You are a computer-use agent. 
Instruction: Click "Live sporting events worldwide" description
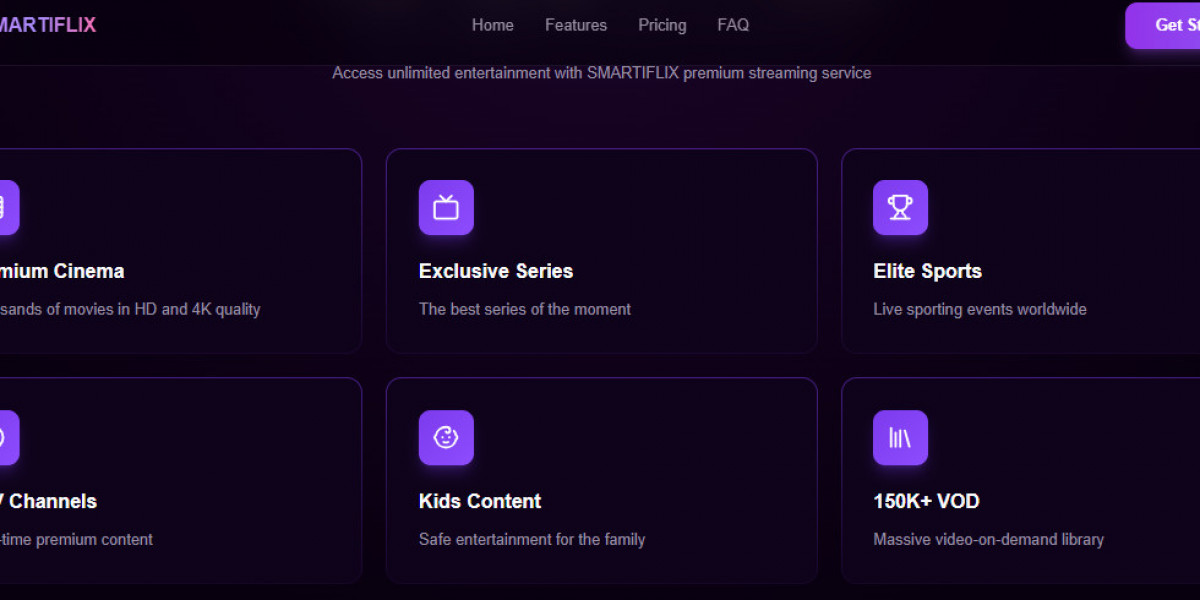[980, 309]
